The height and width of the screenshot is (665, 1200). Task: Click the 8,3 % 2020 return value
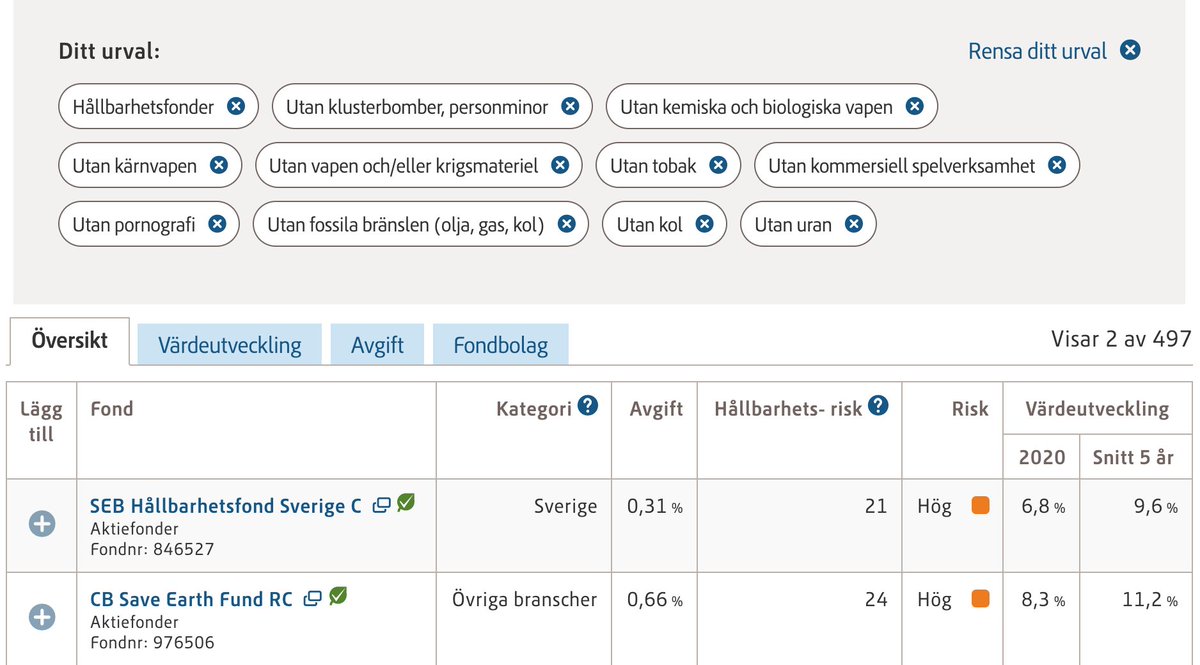click(1043, 599)
